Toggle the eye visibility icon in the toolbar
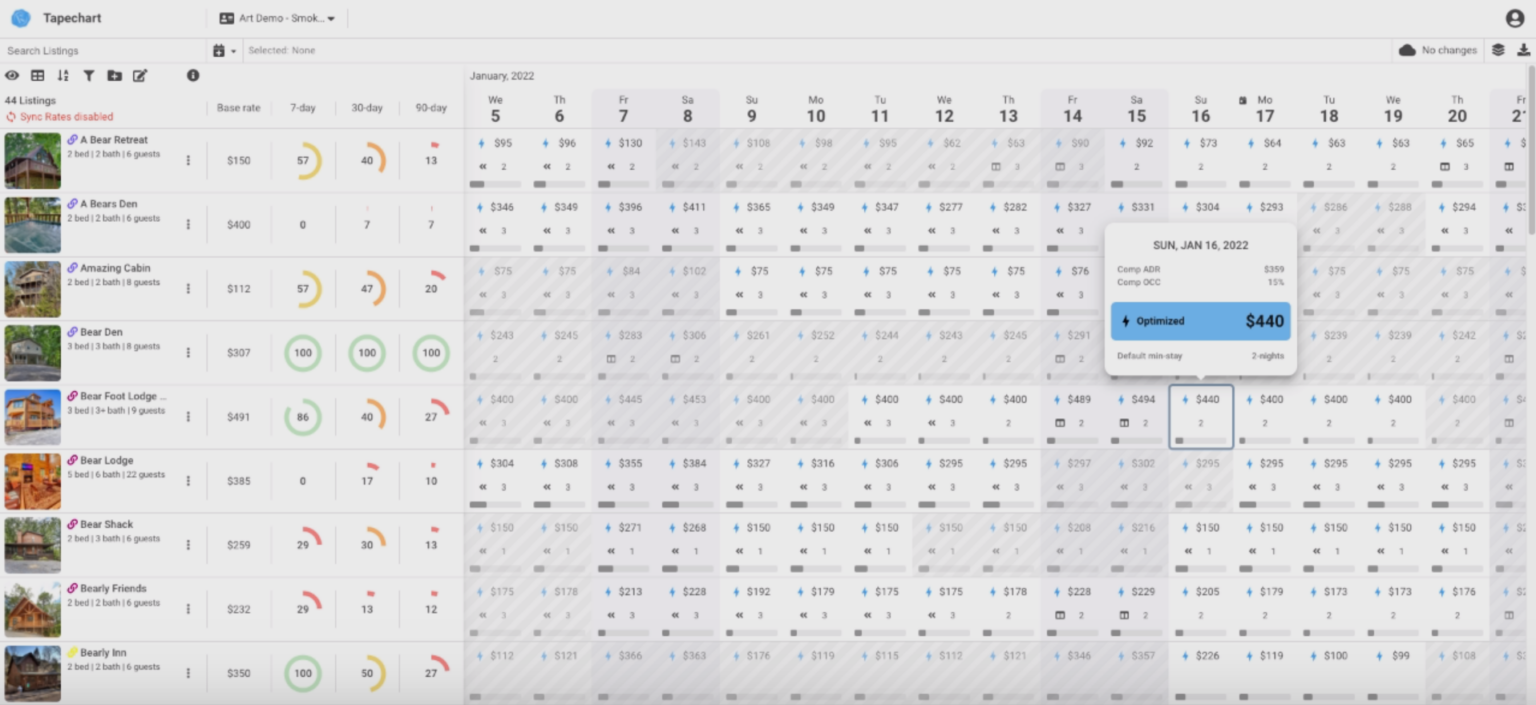1536x705 pixels. tap(13, 75)
